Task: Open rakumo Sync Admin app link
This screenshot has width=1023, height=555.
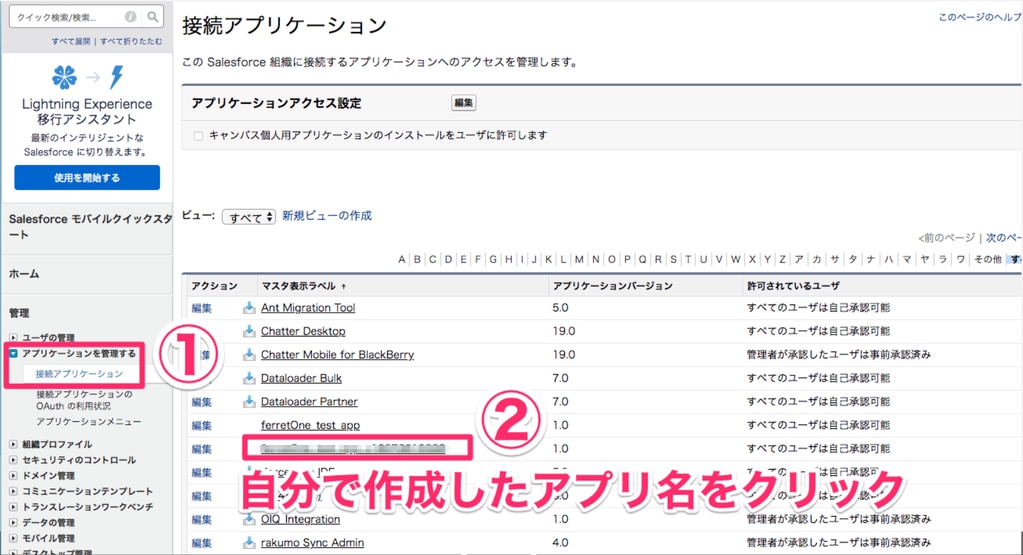Action: click(x=313, y=543)
